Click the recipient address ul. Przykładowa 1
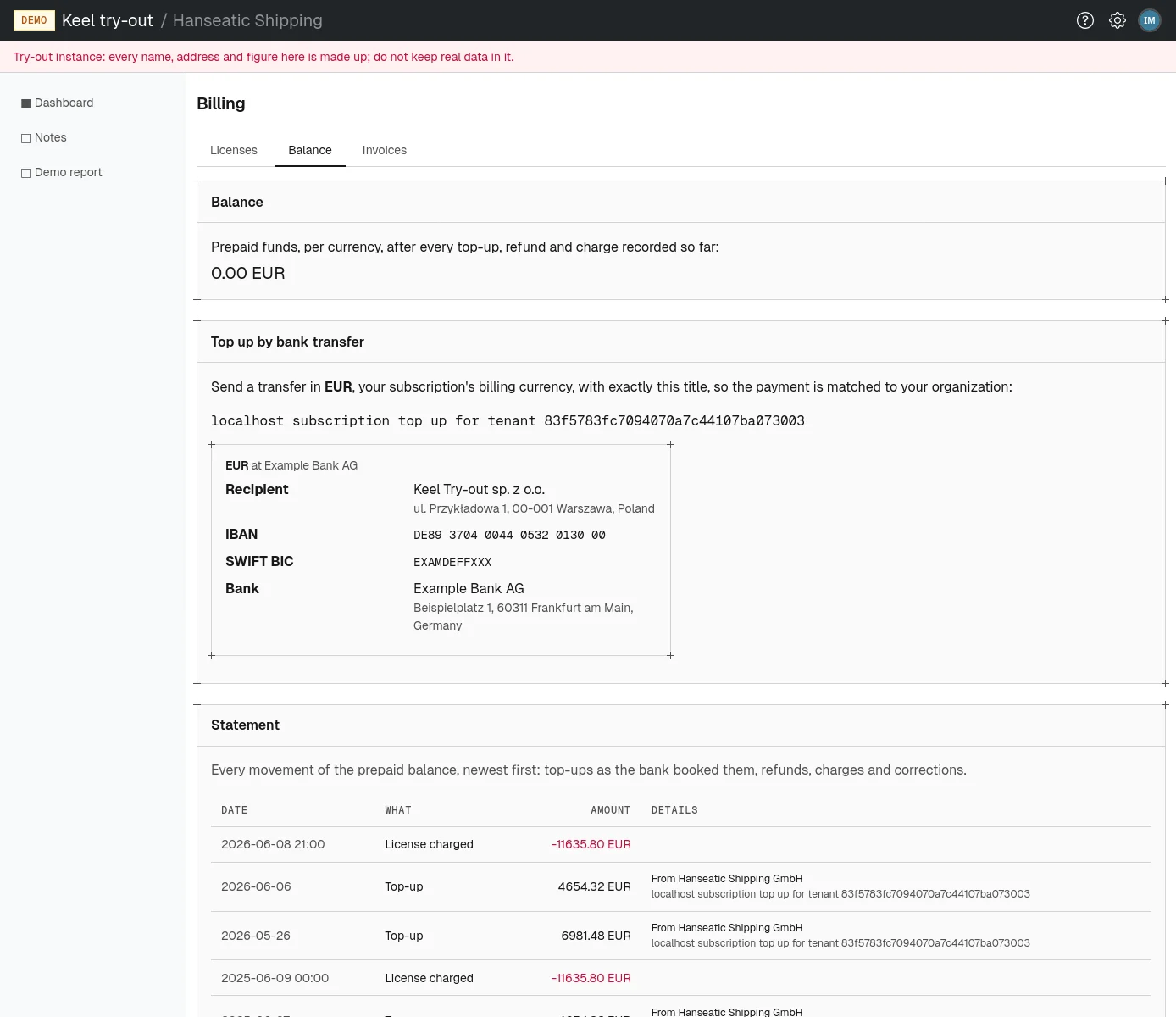Viewport: 1176px width, 1017px height. pos(534,508)
